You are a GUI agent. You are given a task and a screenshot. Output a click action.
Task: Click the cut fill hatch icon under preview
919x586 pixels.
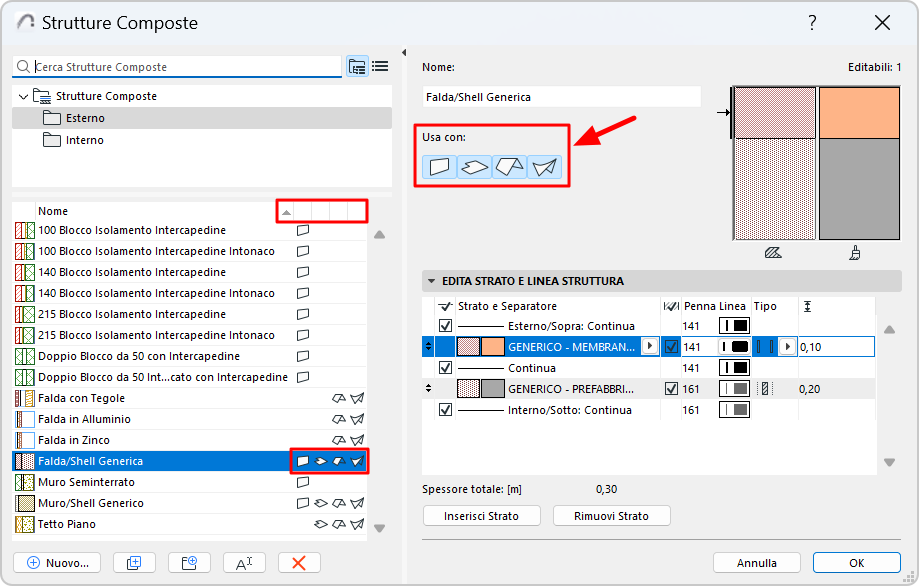[773, 253]
